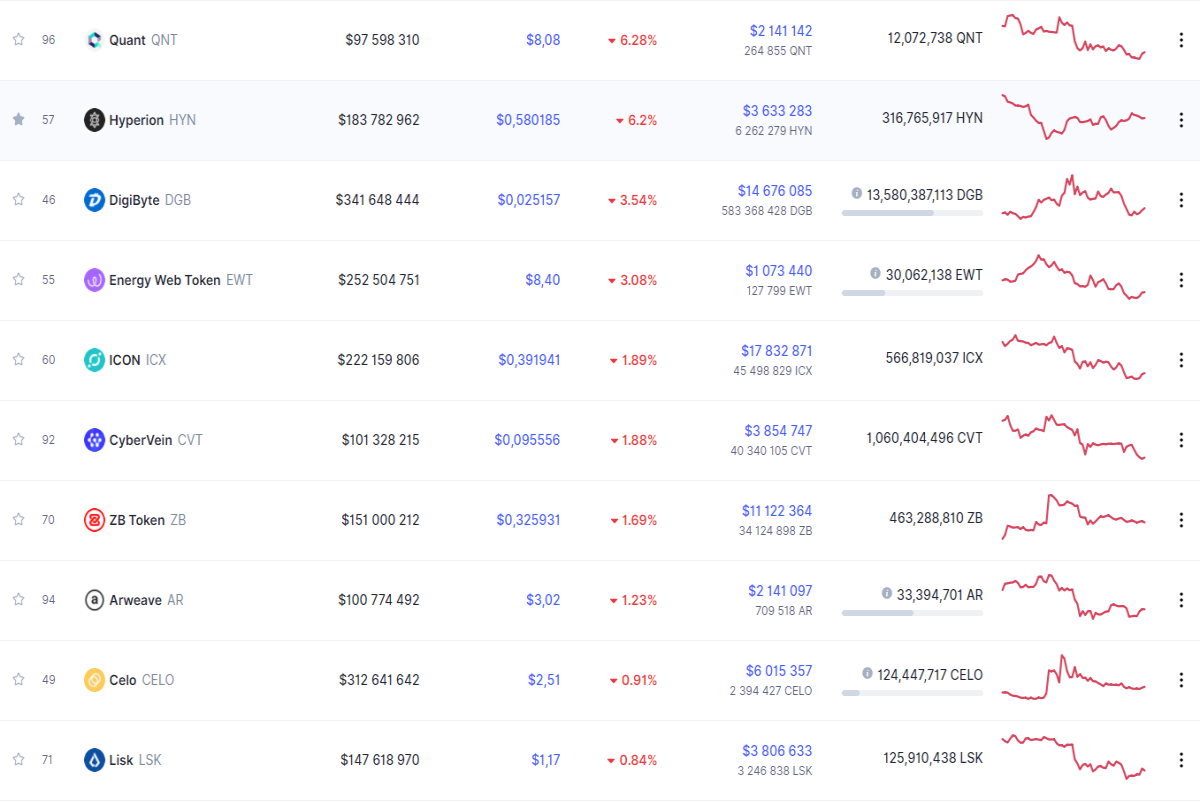
Task: Open the DigiByte 7-day price sparkline chart
Action: [1074, 197]
